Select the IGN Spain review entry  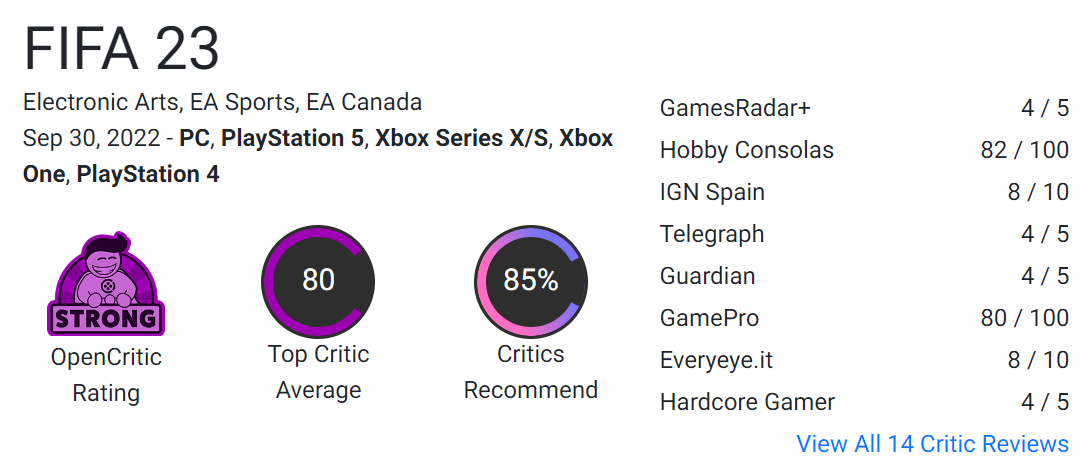point(712,192)
